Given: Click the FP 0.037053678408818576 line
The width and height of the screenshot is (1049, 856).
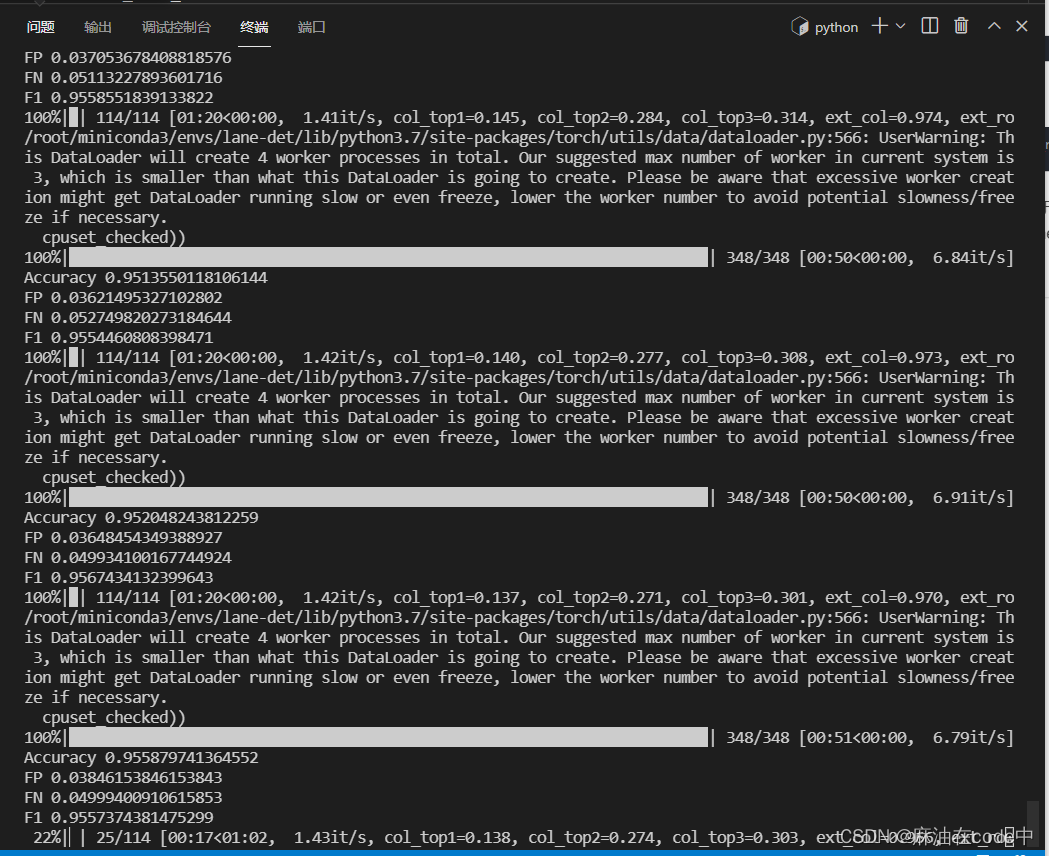Looking at the screenshot, I should [128, 58].
